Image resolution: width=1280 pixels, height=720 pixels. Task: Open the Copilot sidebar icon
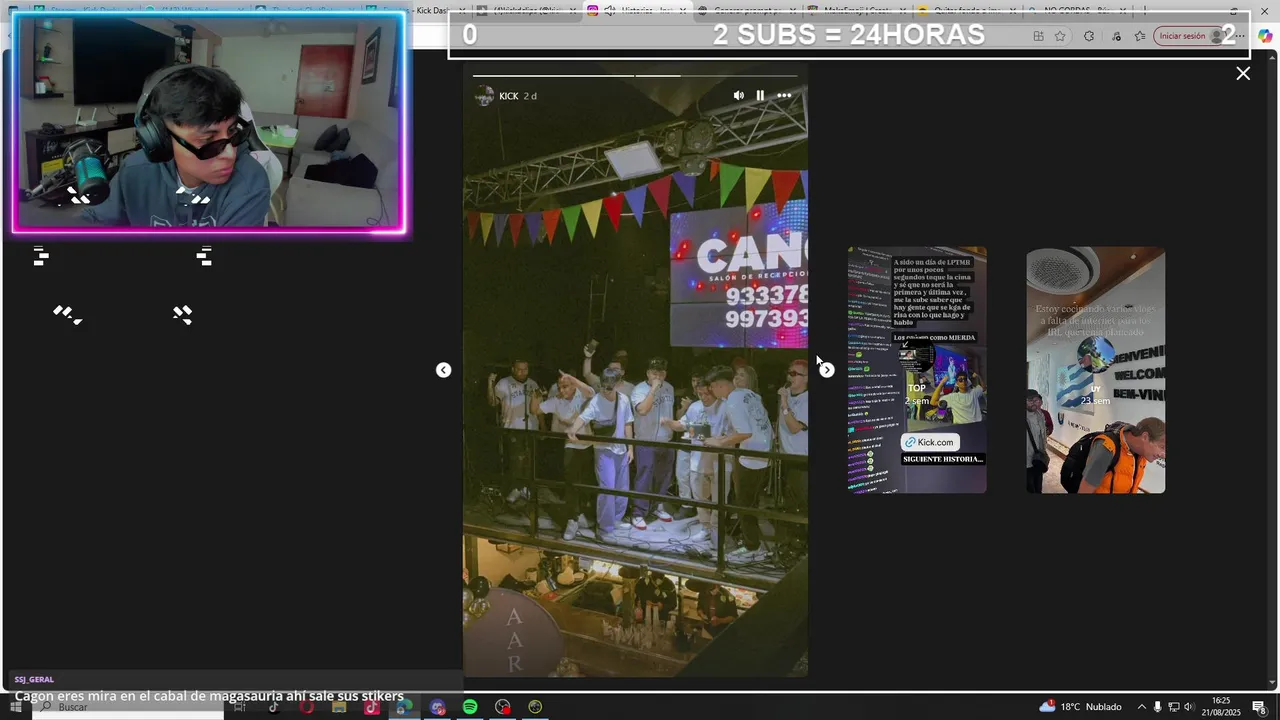(x=1265, y=36)
